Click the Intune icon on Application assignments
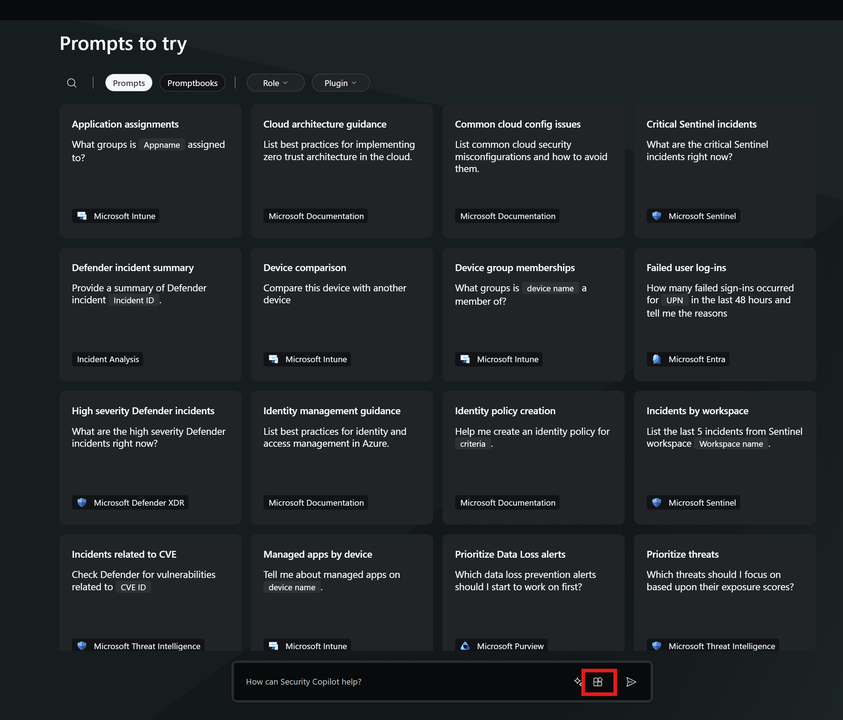 pyautogui.click(x=82, y=216)
